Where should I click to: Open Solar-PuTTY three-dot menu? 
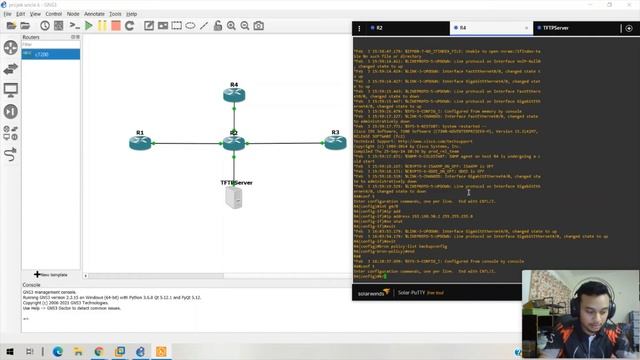[x=359, y=28]
